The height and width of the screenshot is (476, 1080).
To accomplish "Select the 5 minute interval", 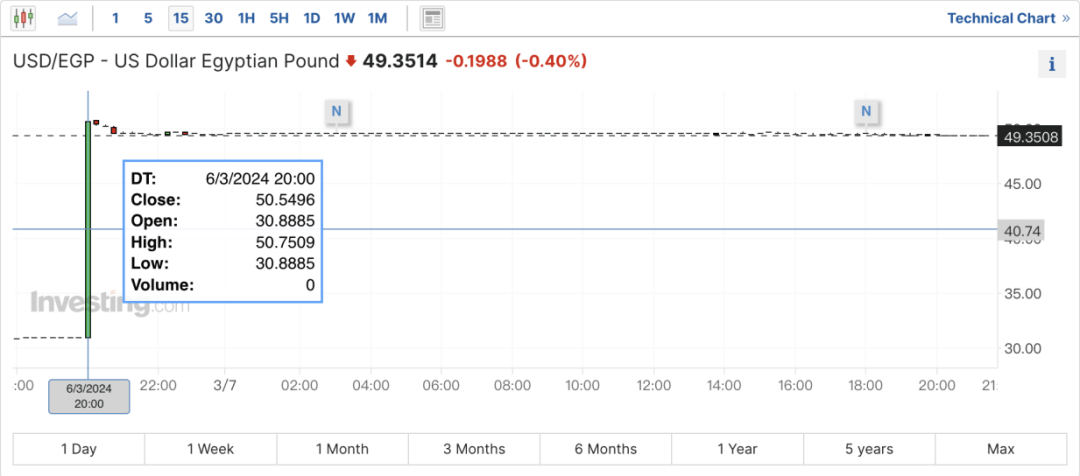I will (148, 18).
